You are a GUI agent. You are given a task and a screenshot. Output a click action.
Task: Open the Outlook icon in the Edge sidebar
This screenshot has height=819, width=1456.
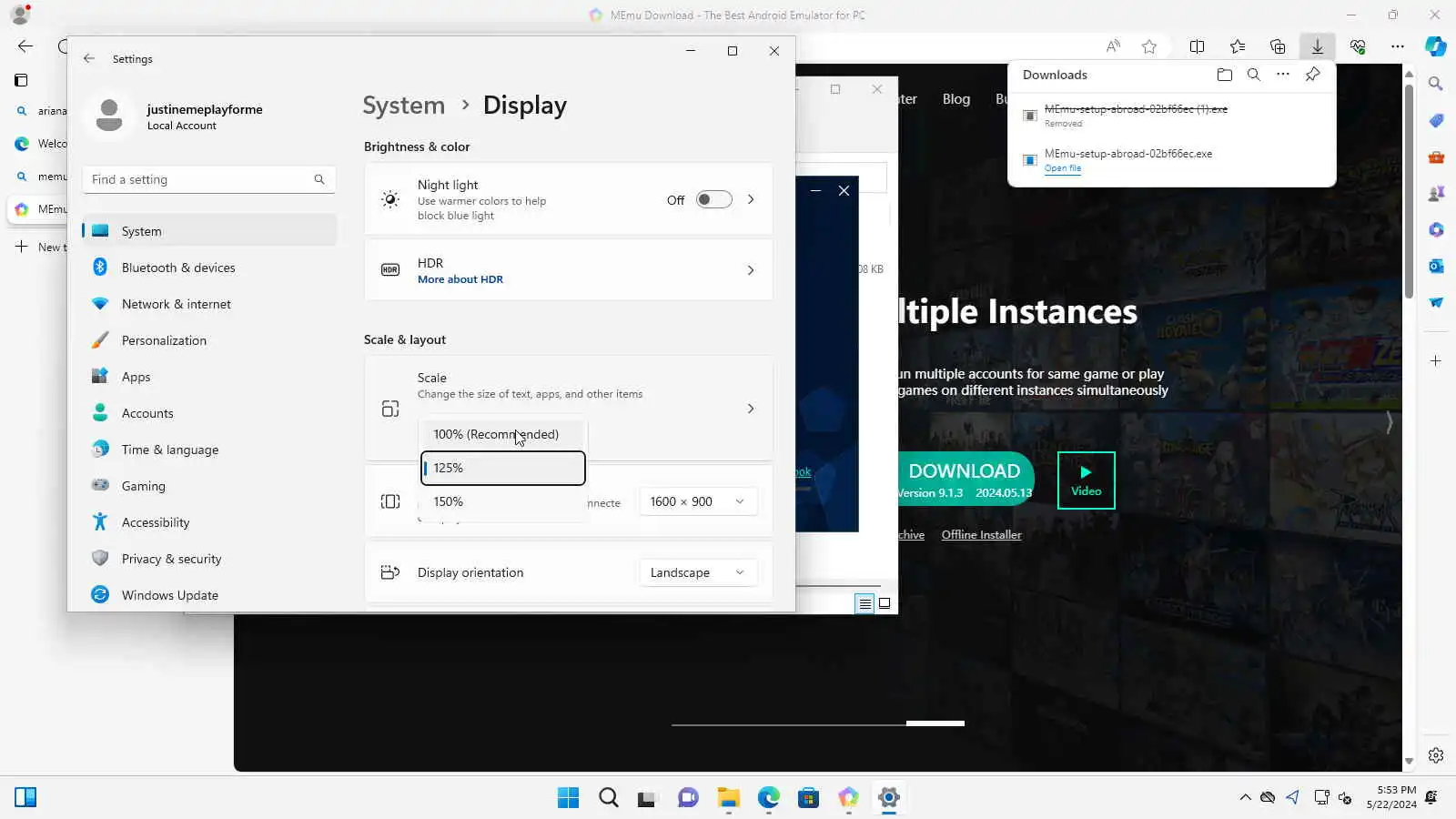coord(1436,266)
